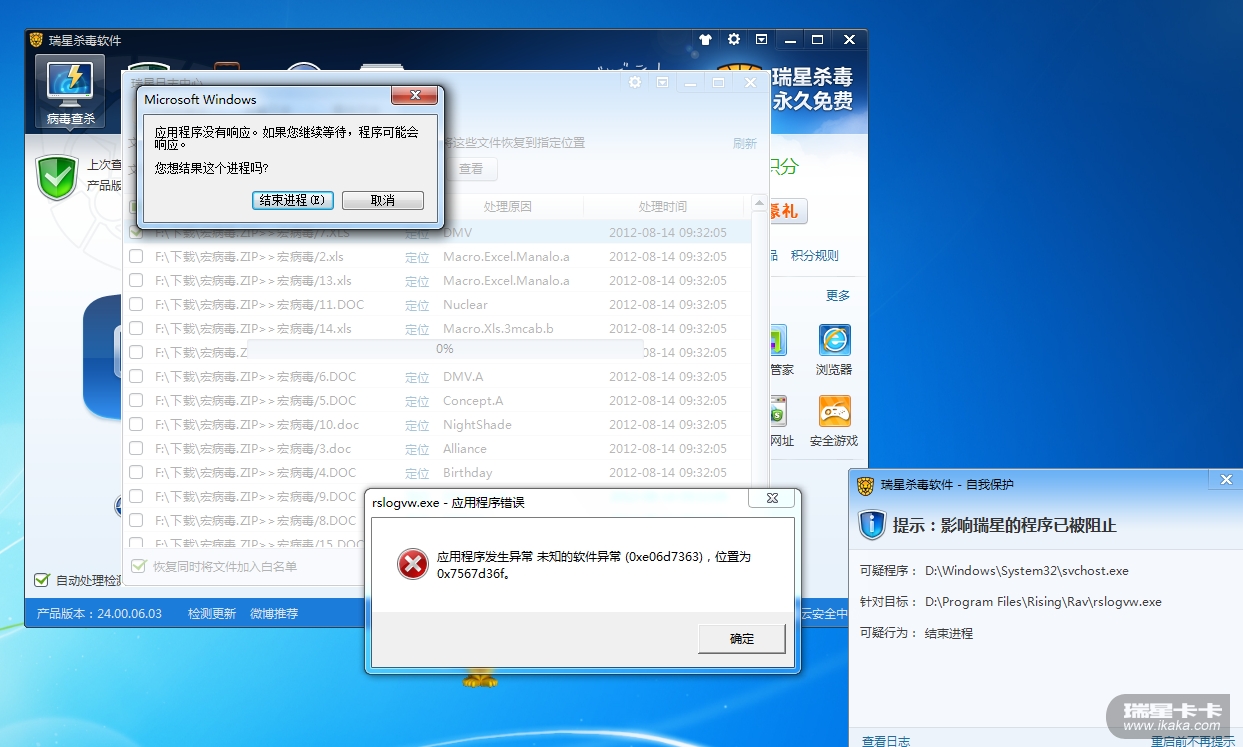The image size is (1243, 747).
Task: Click 取消 in the Microsoft Windows dialog
Action: tap(383, 200)
